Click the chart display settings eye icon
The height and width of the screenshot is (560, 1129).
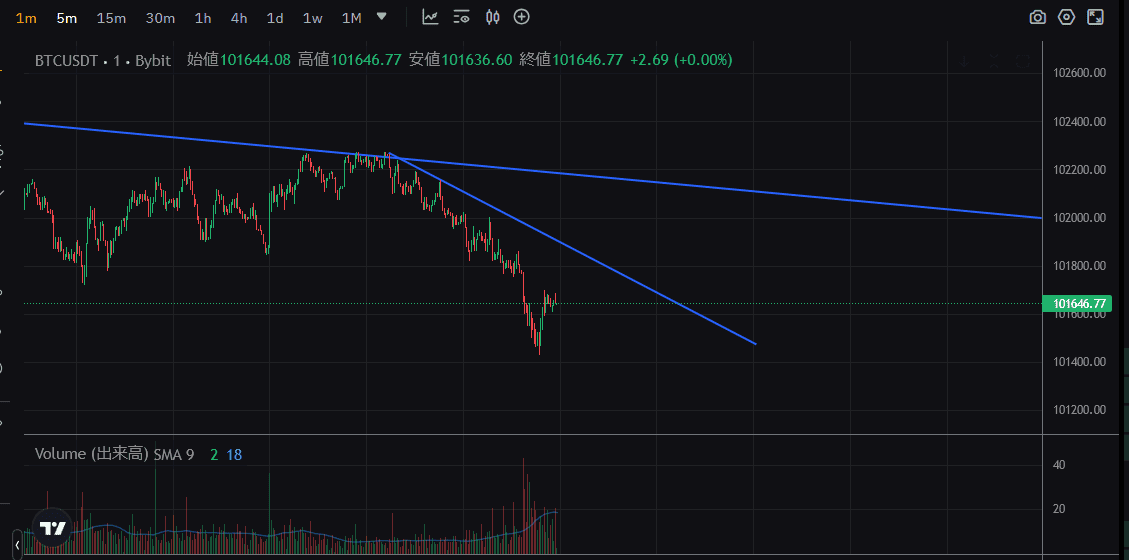461,17
